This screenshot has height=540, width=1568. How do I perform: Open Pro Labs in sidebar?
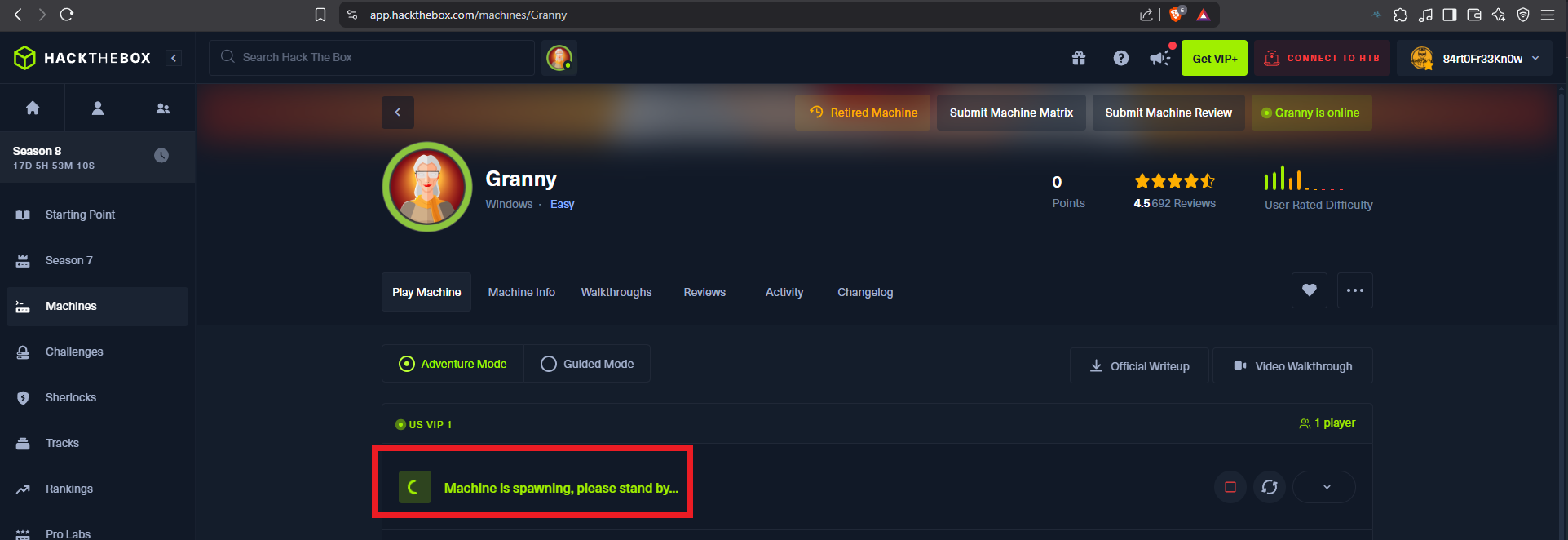98,532
